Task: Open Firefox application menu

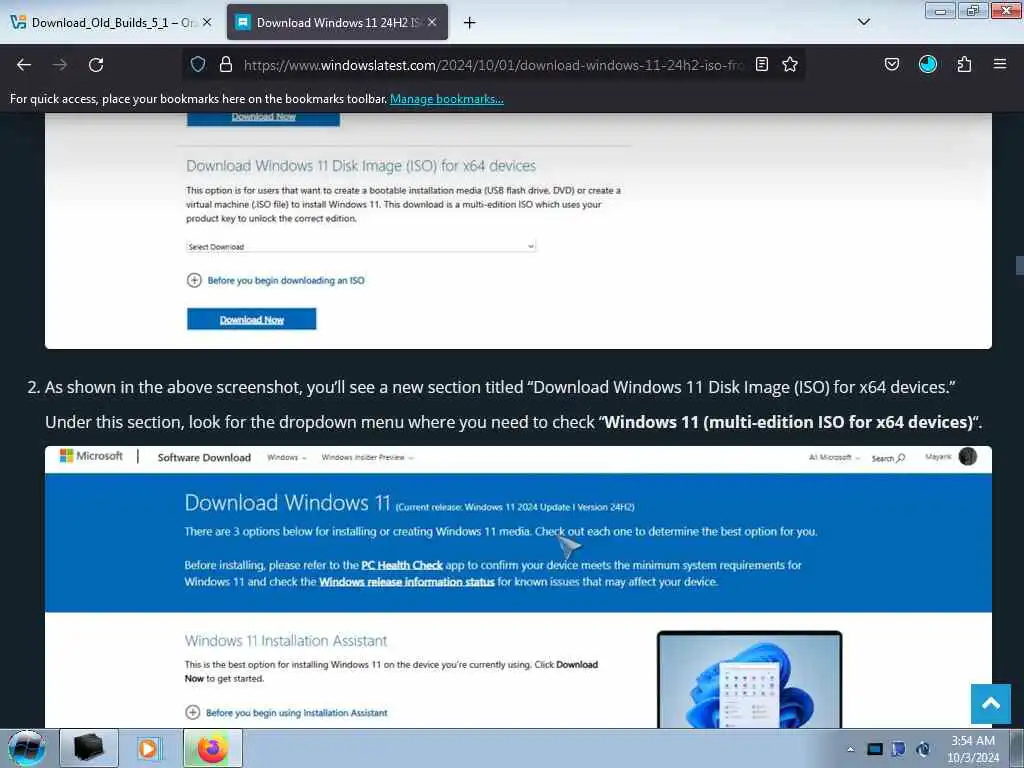Action: (1000, 64)
